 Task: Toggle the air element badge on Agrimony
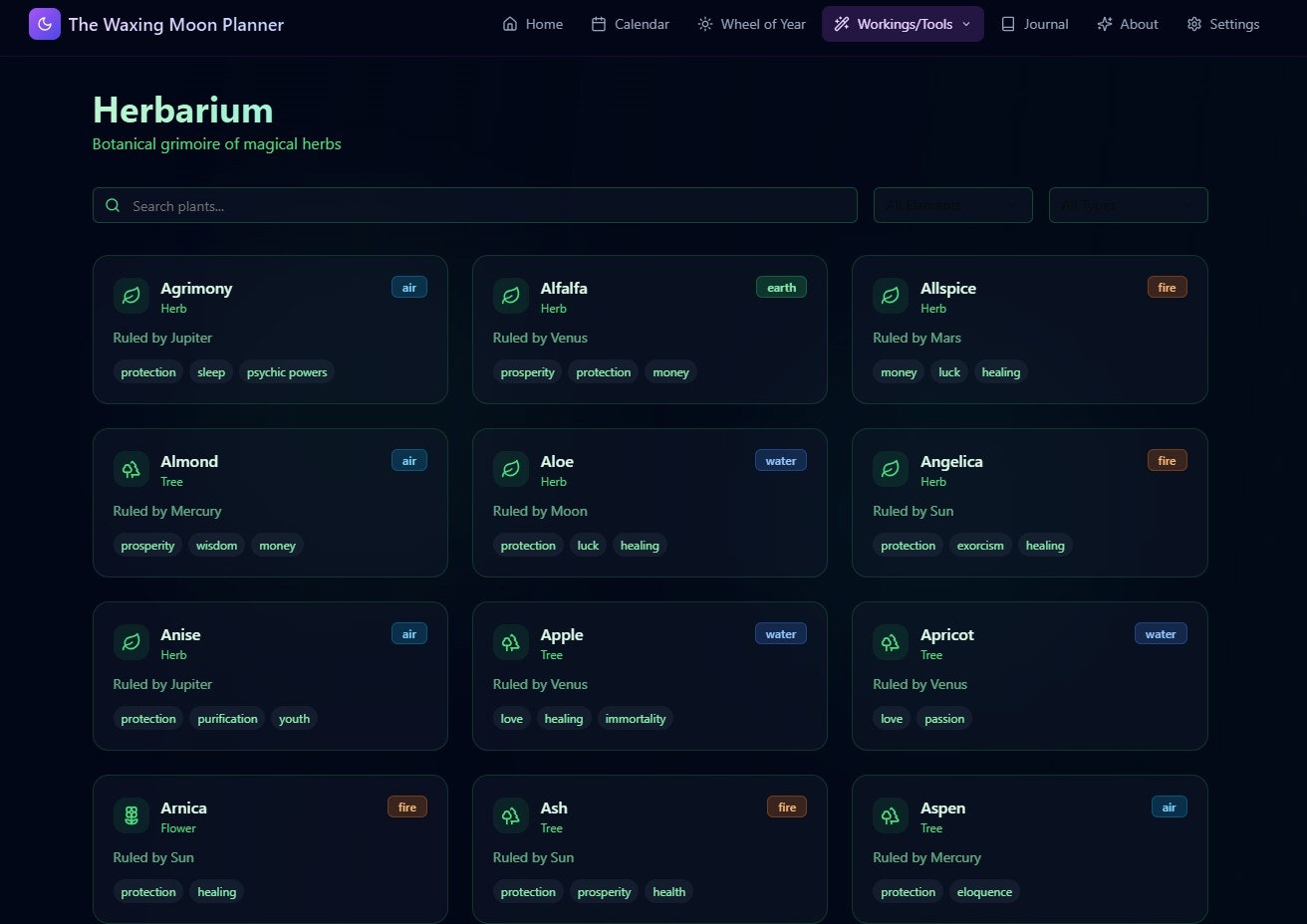tap(408, 287)
